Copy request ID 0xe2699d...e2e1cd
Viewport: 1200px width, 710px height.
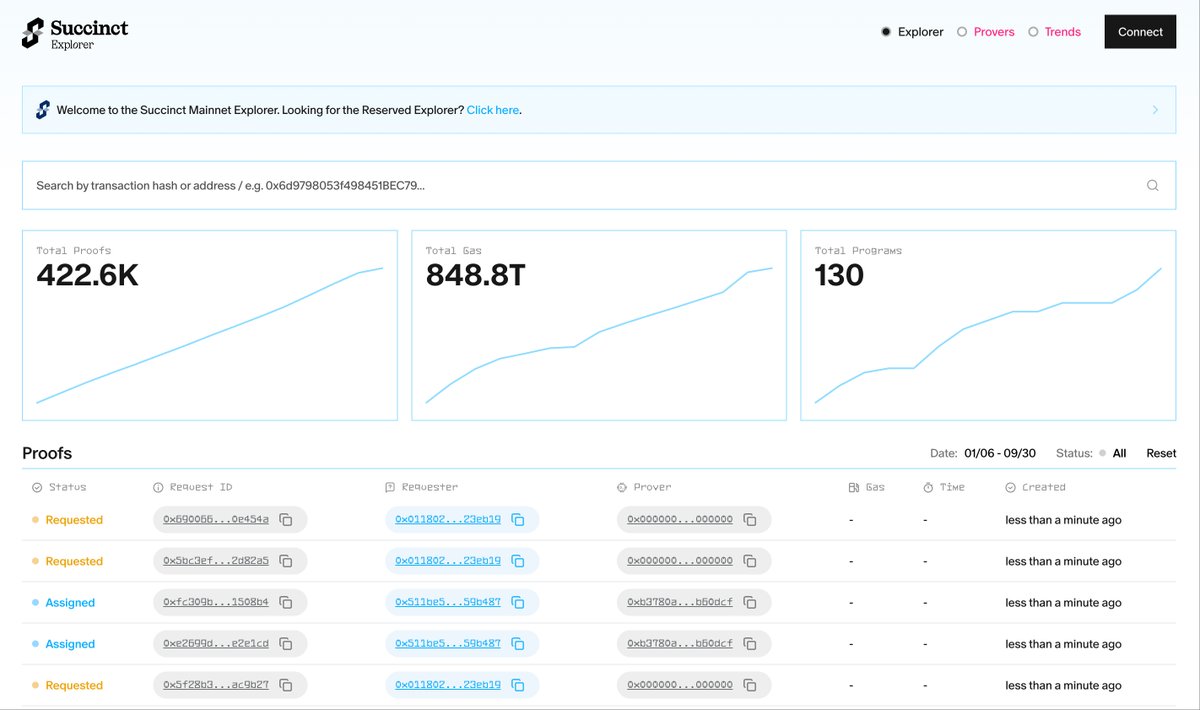pyautogui.click(x=286, y=644)
